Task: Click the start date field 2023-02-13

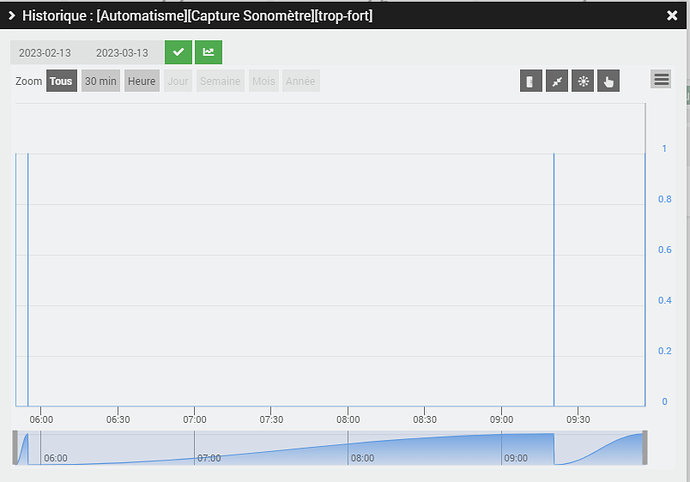Action: pyautogui.click(x=45, y=53)
